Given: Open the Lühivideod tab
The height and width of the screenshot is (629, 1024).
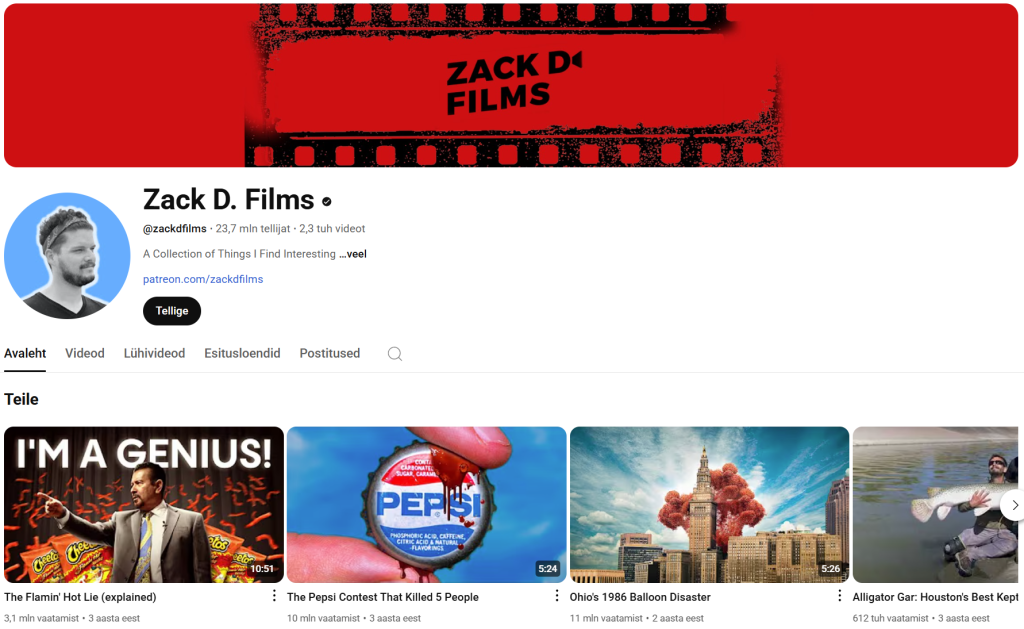Looking at the screenshot, I should click(154, 353).
